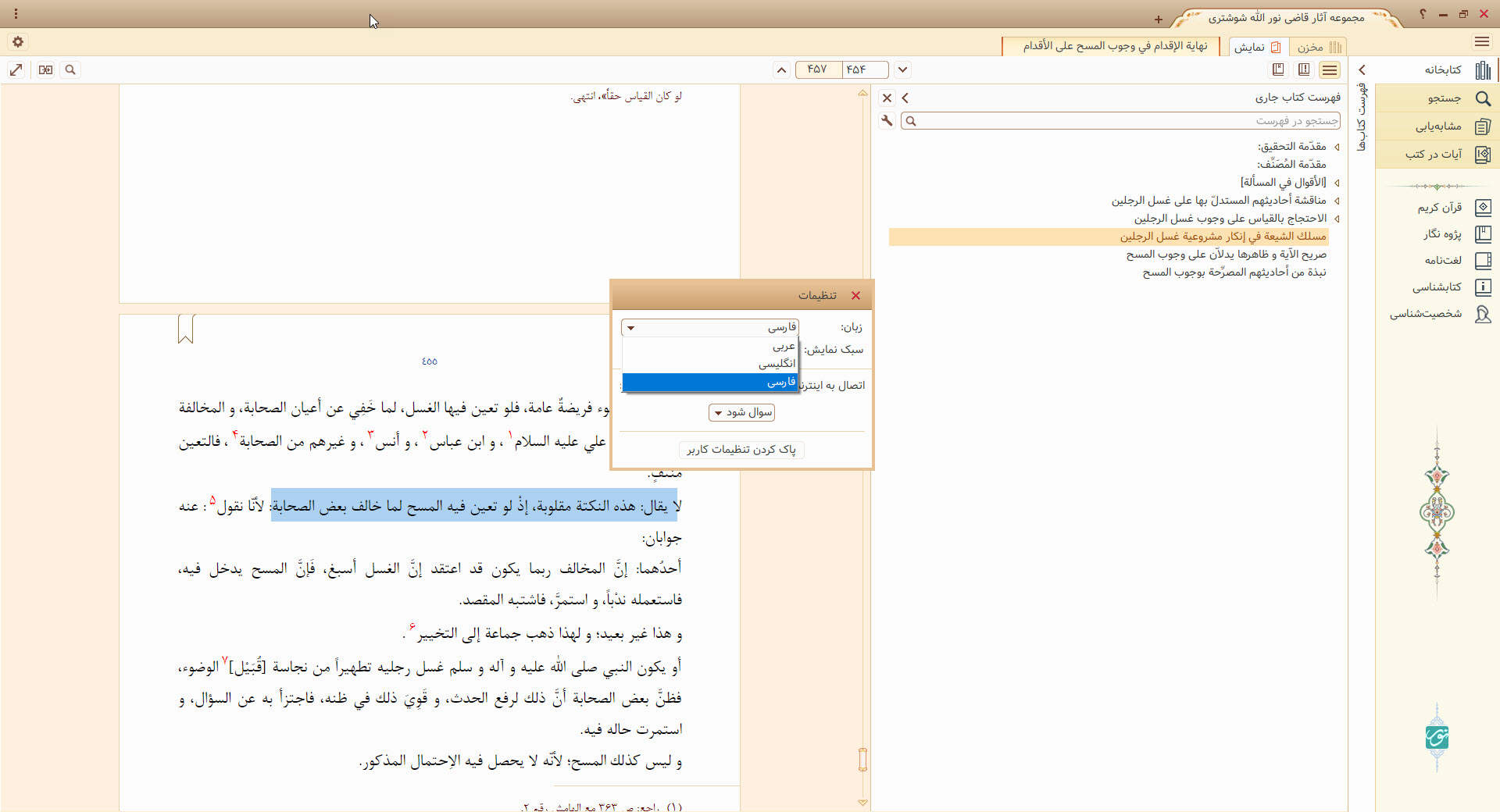The height and width of the screenshot is (812, 1500).
Task: Open the help question mark icon
Action: (x=1423, y=14)
